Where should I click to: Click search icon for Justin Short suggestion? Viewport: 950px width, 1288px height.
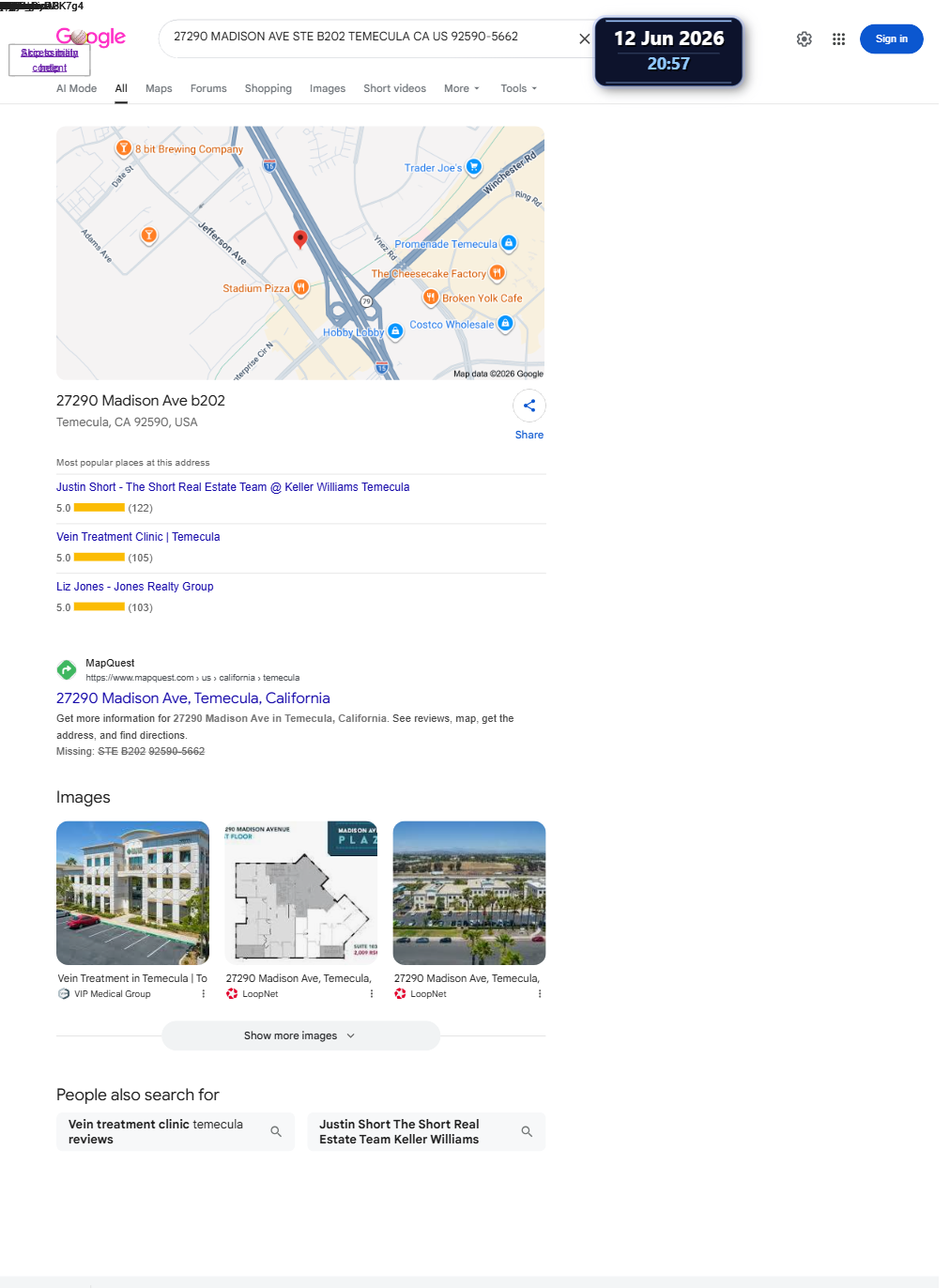tap(527, 1132)
